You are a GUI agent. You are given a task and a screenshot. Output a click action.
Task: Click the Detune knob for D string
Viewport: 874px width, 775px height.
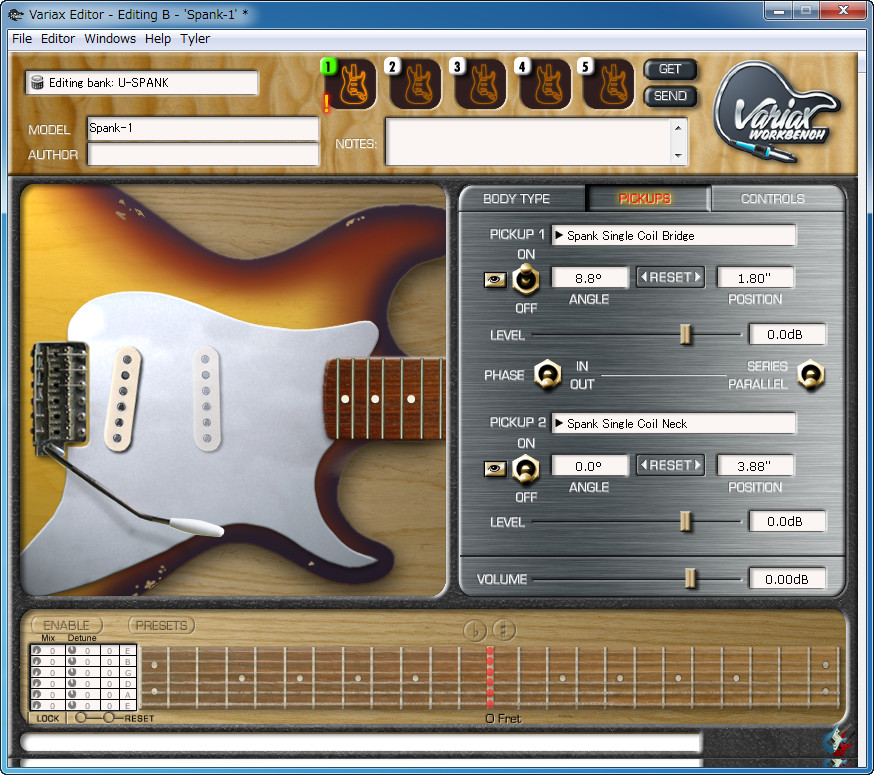point(72,683)
